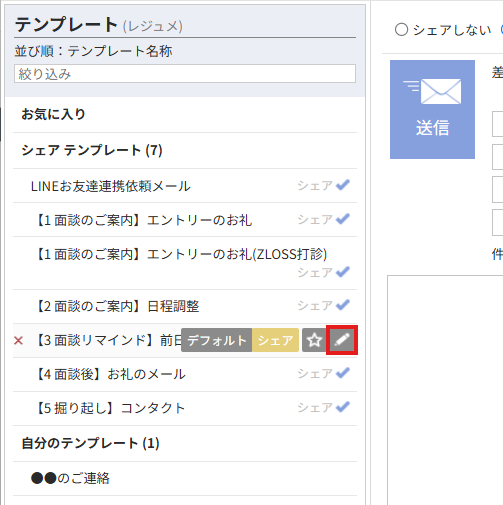The width and height of the screenshot is (503, 505).
Task: Select 【3 面談リマインド】 template row
Action: tap(185, 340)
